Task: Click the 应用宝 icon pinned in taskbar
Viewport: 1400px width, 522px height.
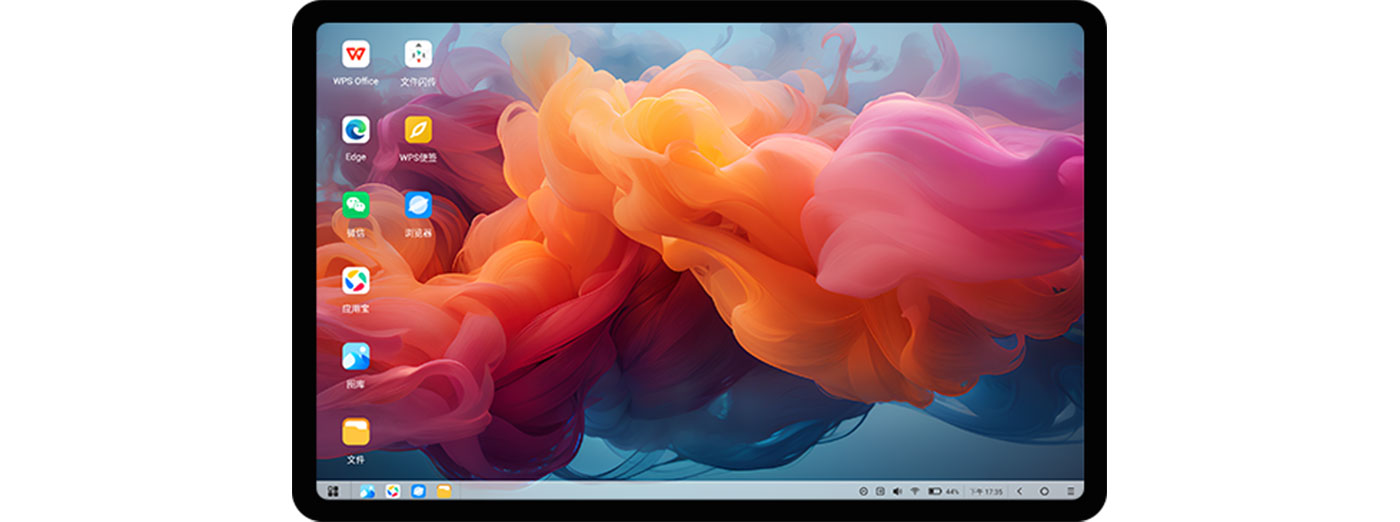Action: (393, 491)
